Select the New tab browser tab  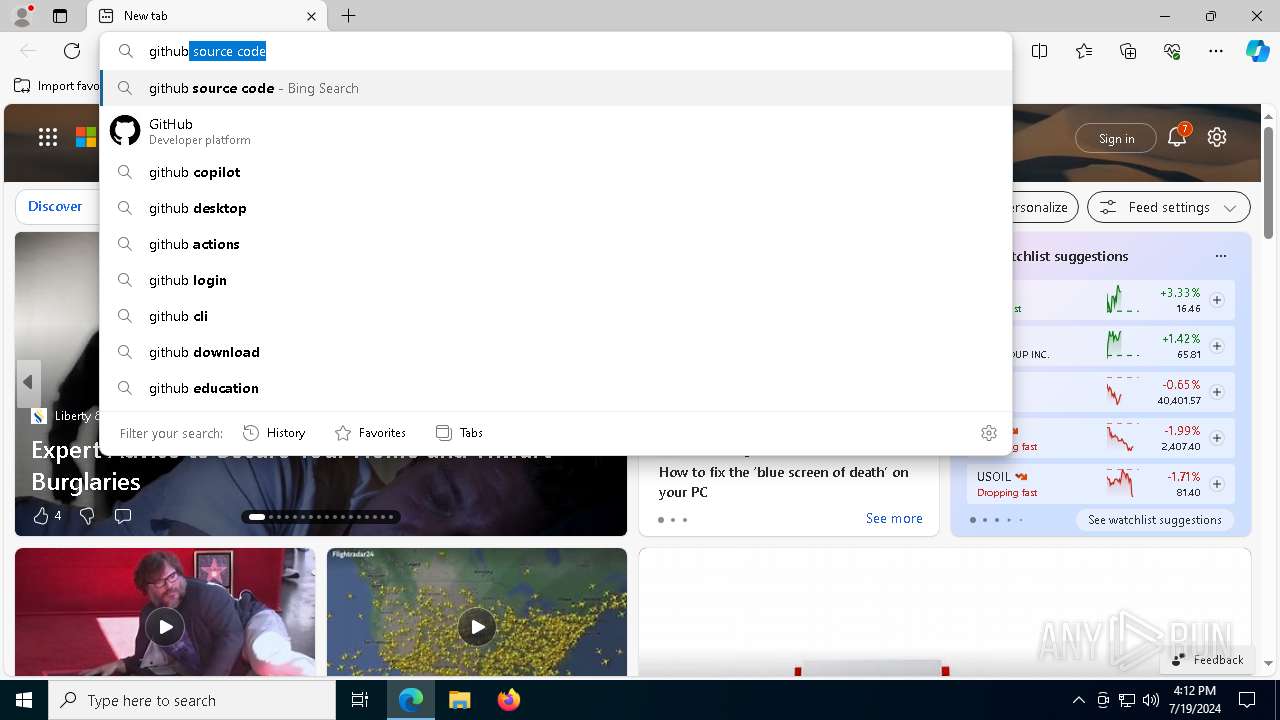(208, 16)
